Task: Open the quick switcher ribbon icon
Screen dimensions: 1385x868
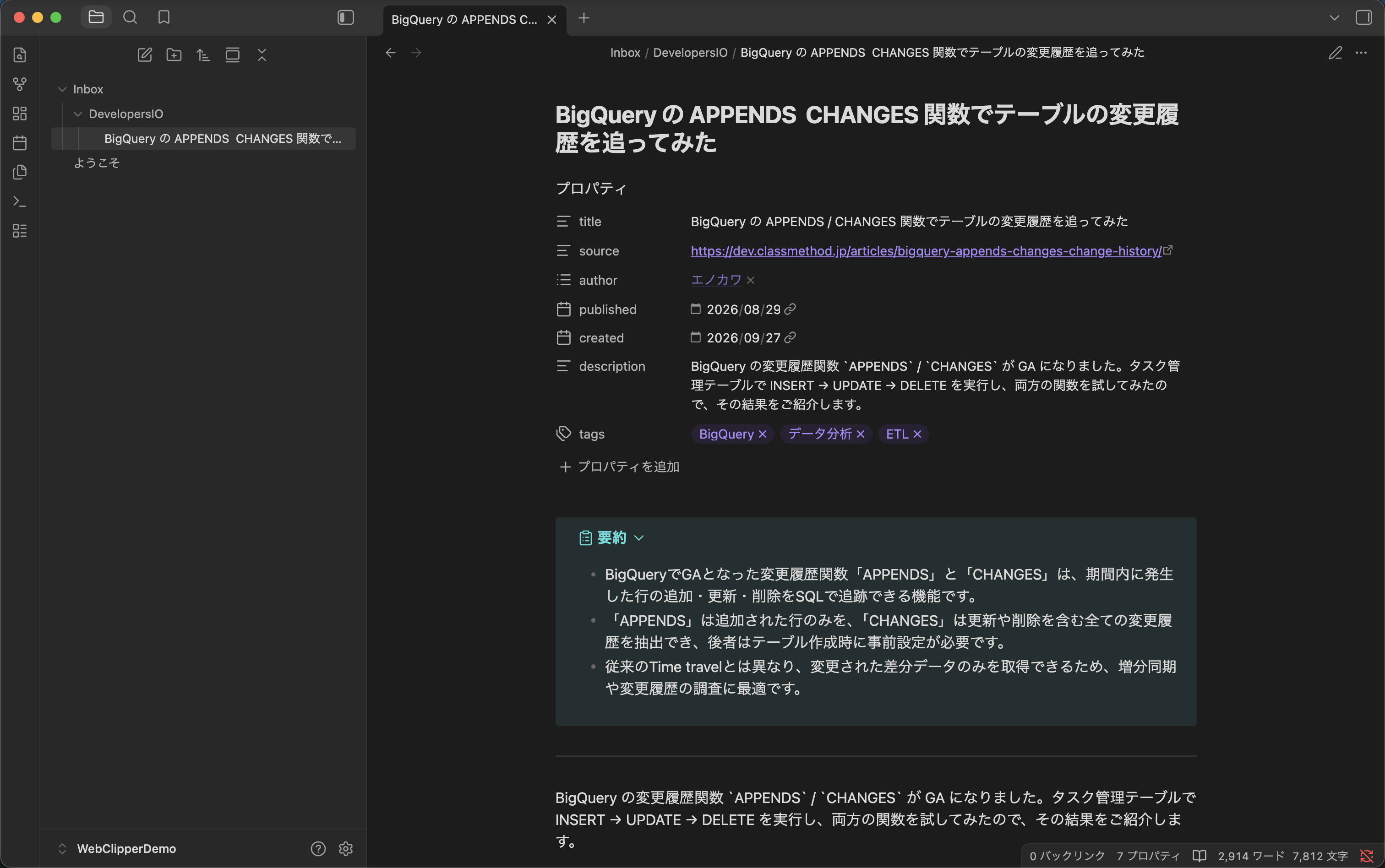Action: point(20,55)
